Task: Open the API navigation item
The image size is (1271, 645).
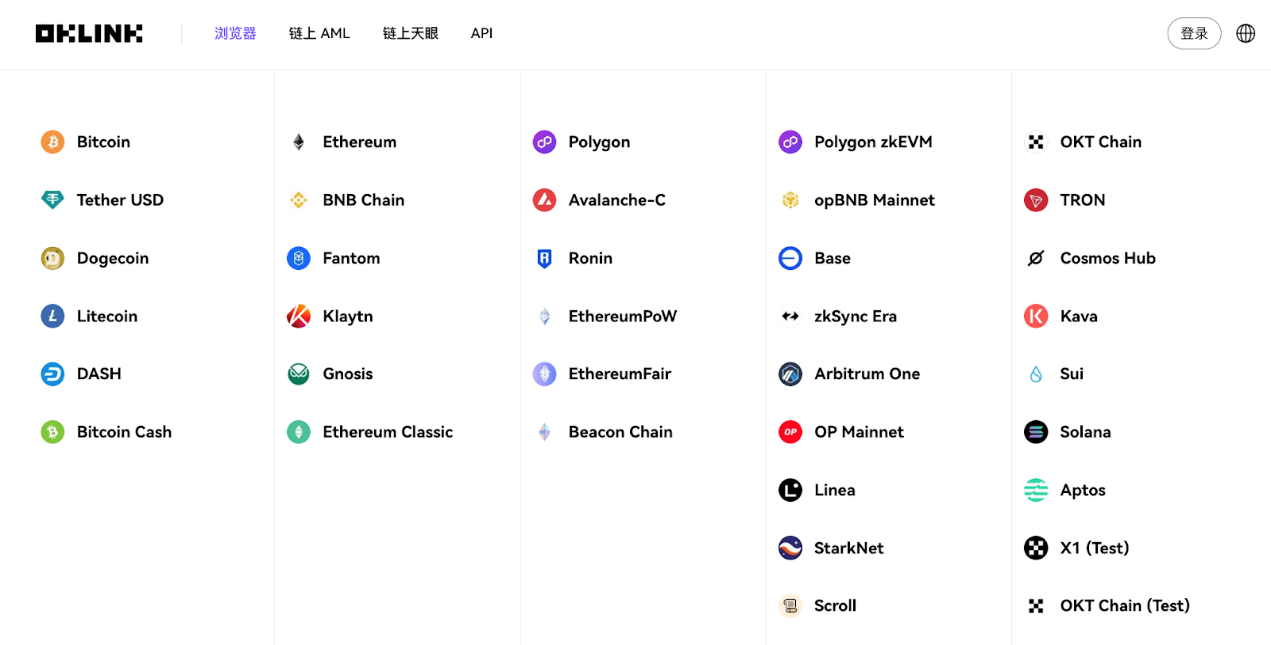Action: pos(481,33)
